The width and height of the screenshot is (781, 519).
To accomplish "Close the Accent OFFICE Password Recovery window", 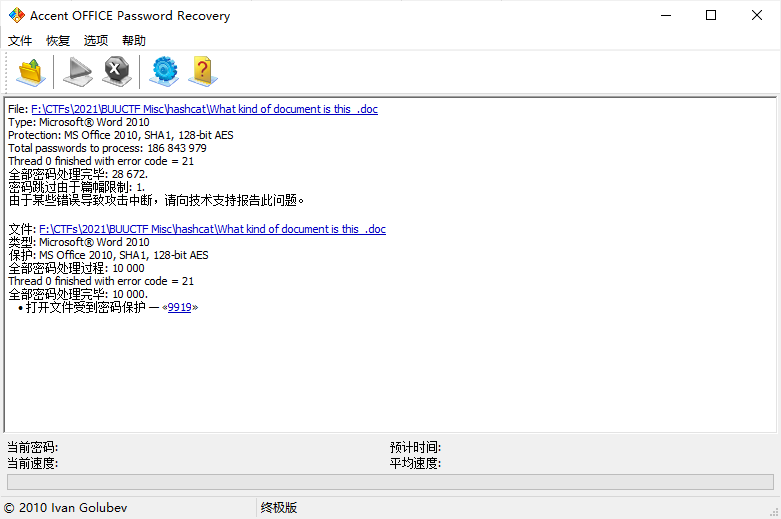I will click(x=757, y=16).
